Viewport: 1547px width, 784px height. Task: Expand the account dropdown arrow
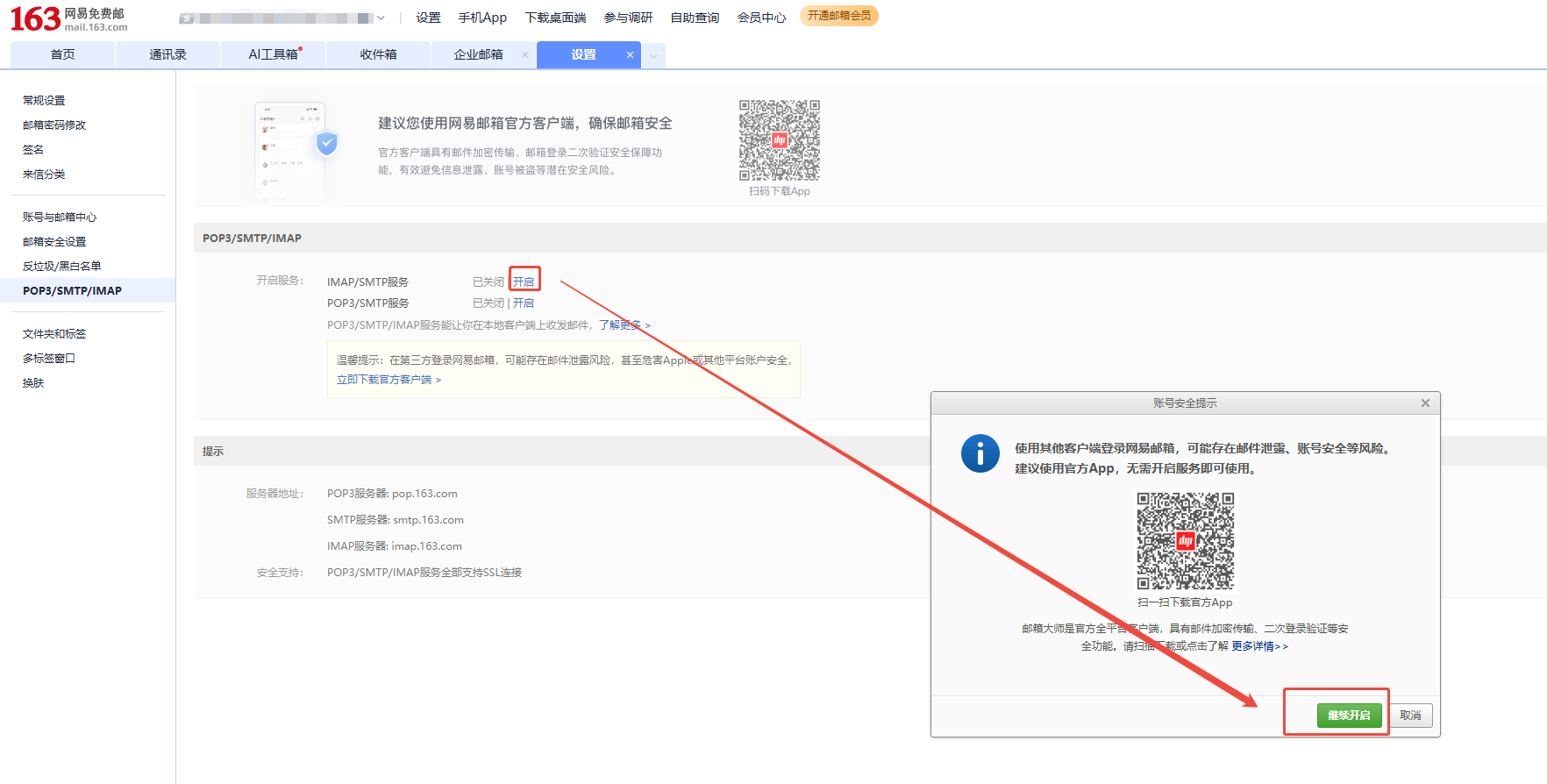coord(381,18)
